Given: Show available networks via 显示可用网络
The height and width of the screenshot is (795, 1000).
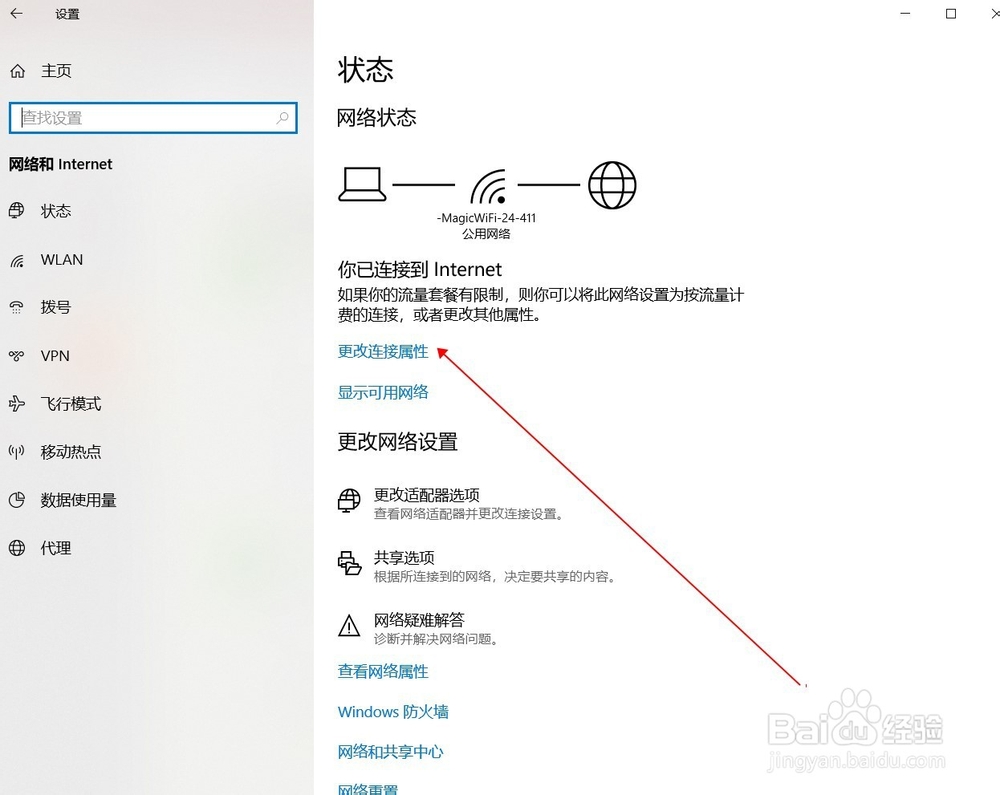Looking at the screenshot, I should (x=383, y=392).
